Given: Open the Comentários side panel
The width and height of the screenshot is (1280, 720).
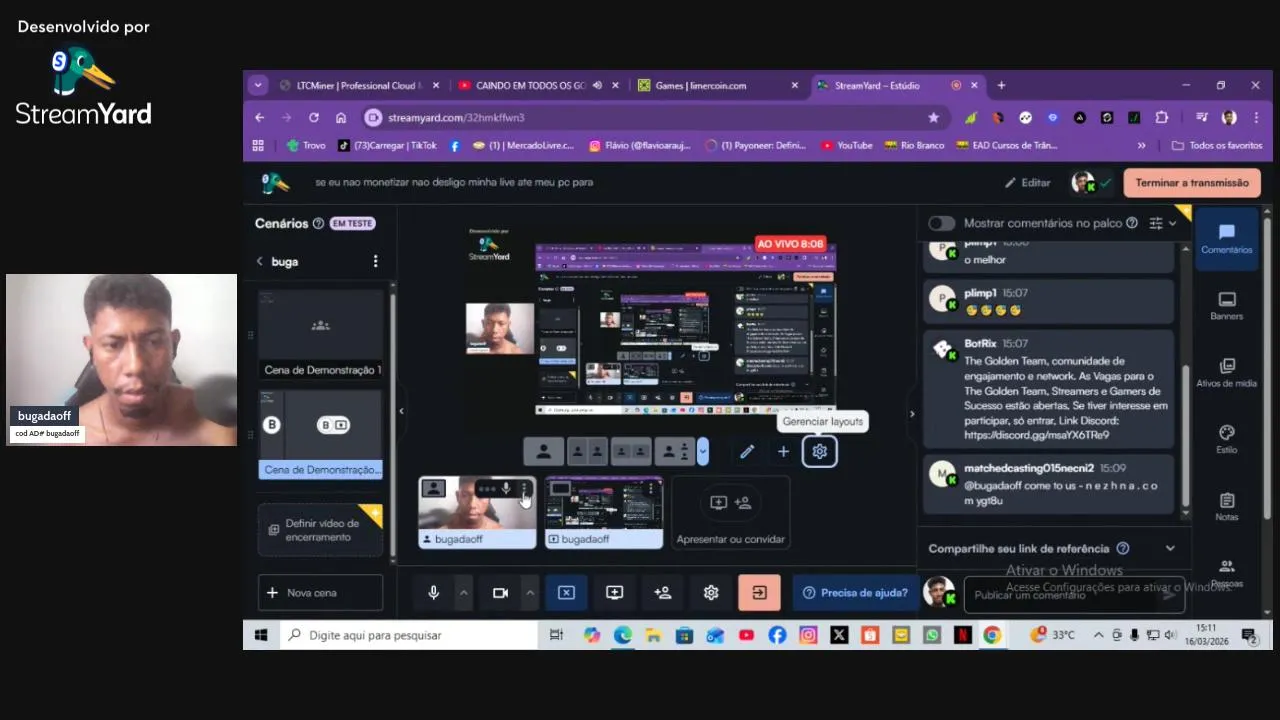Looking at the screenshot, I should tap(1226, 239).
